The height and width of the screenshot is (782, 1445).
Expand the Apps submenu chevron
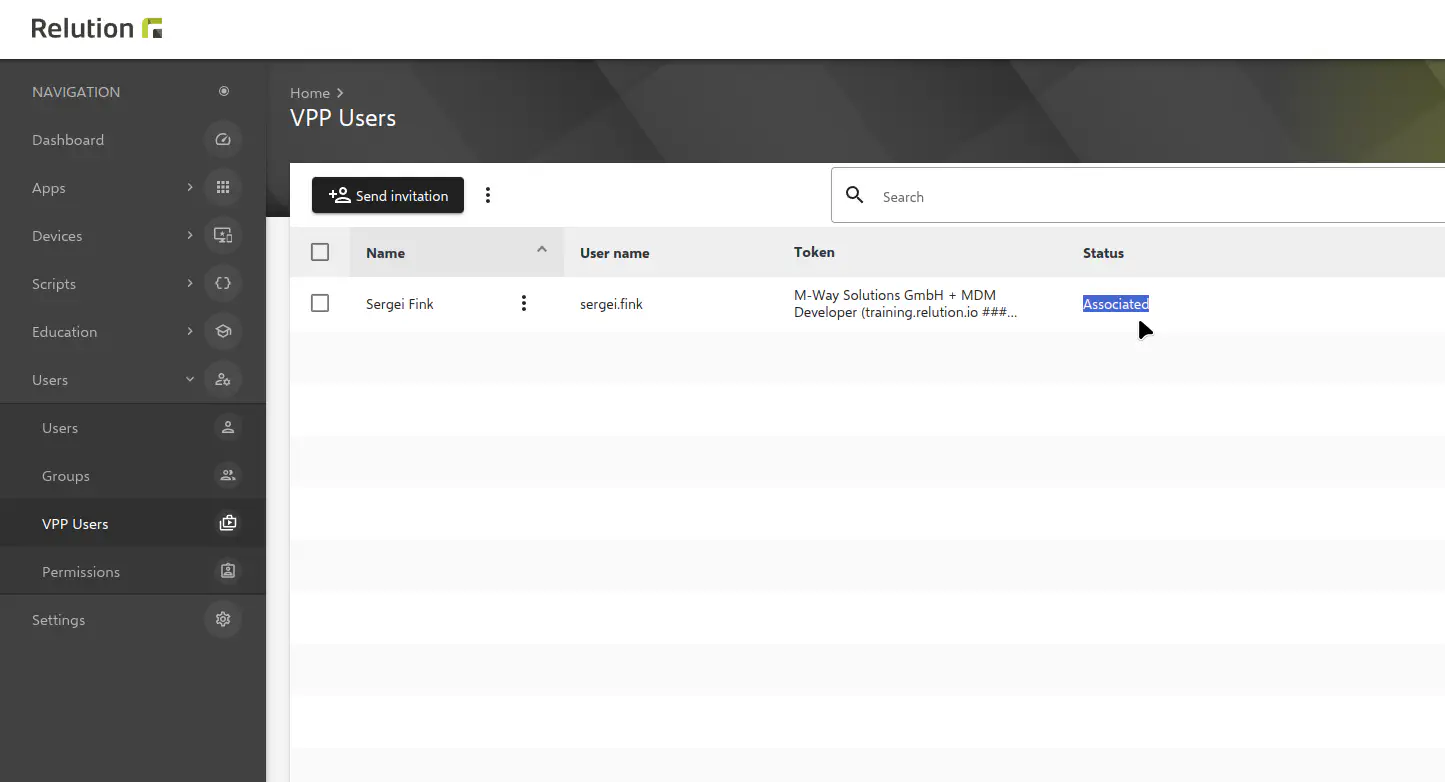point(190,188)
